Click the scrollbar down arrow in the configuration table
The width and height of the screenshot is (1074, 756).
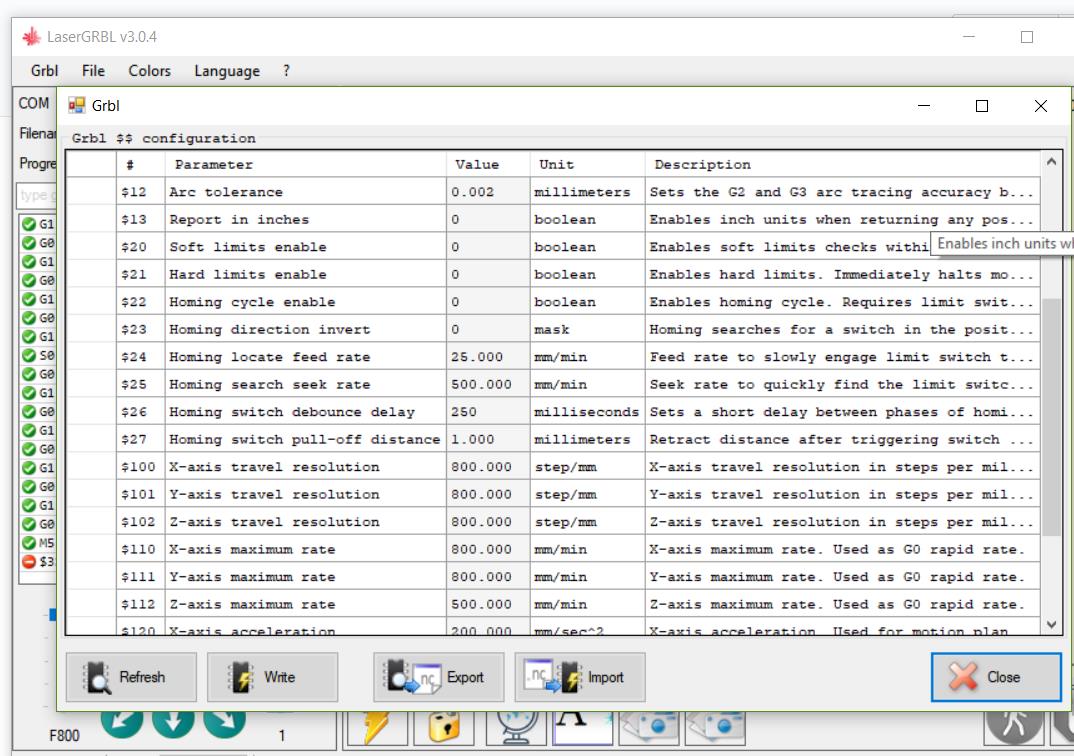(1051, 624)
